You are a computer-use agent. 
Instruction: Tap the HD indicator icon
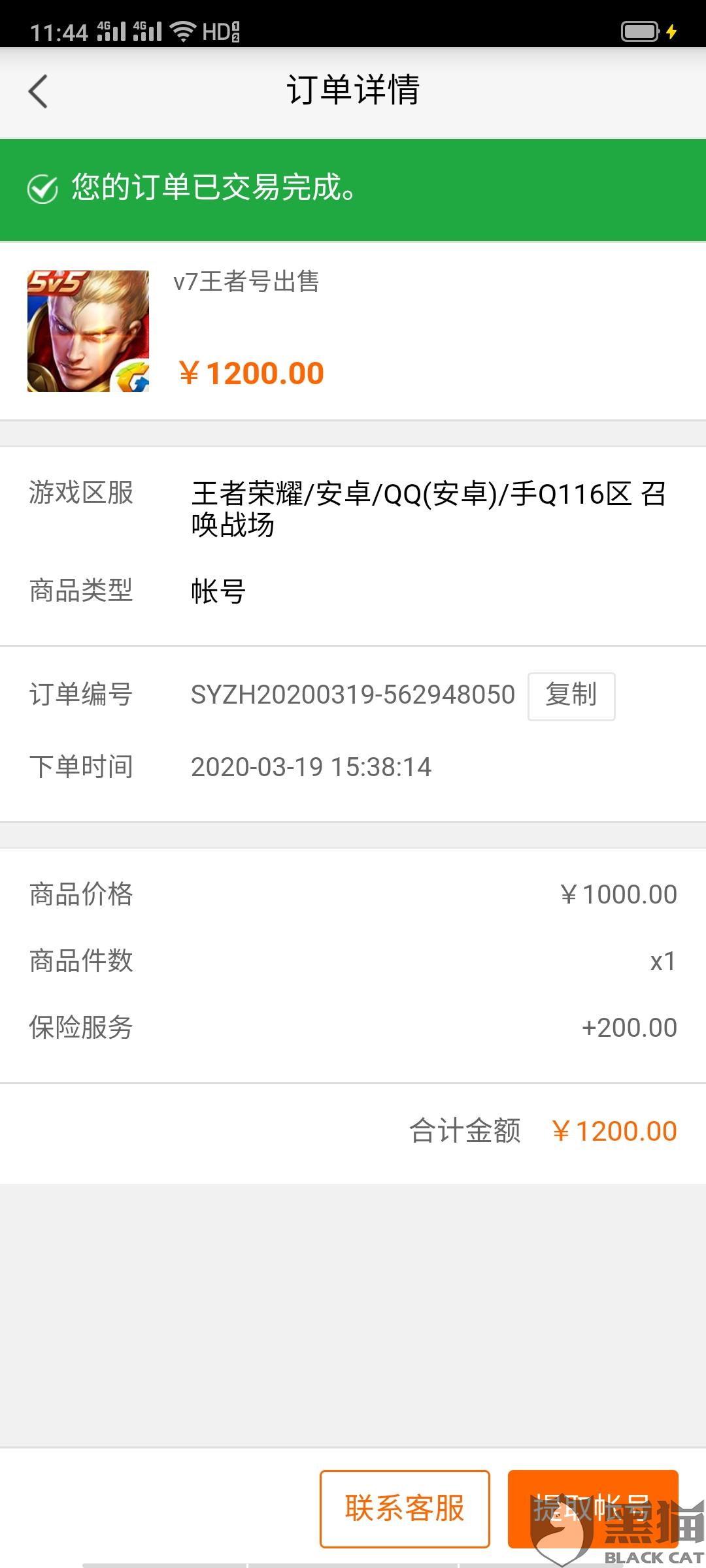coord(221,31)
